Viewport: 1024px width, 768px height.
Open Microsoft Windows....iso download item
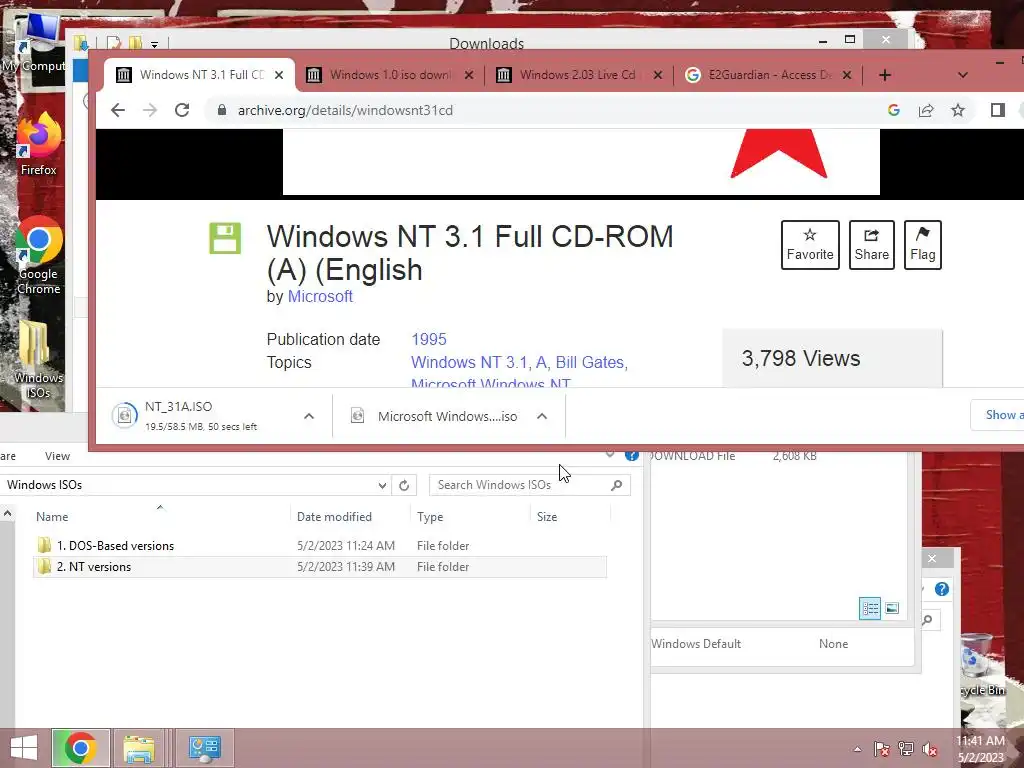click(436, 416)
